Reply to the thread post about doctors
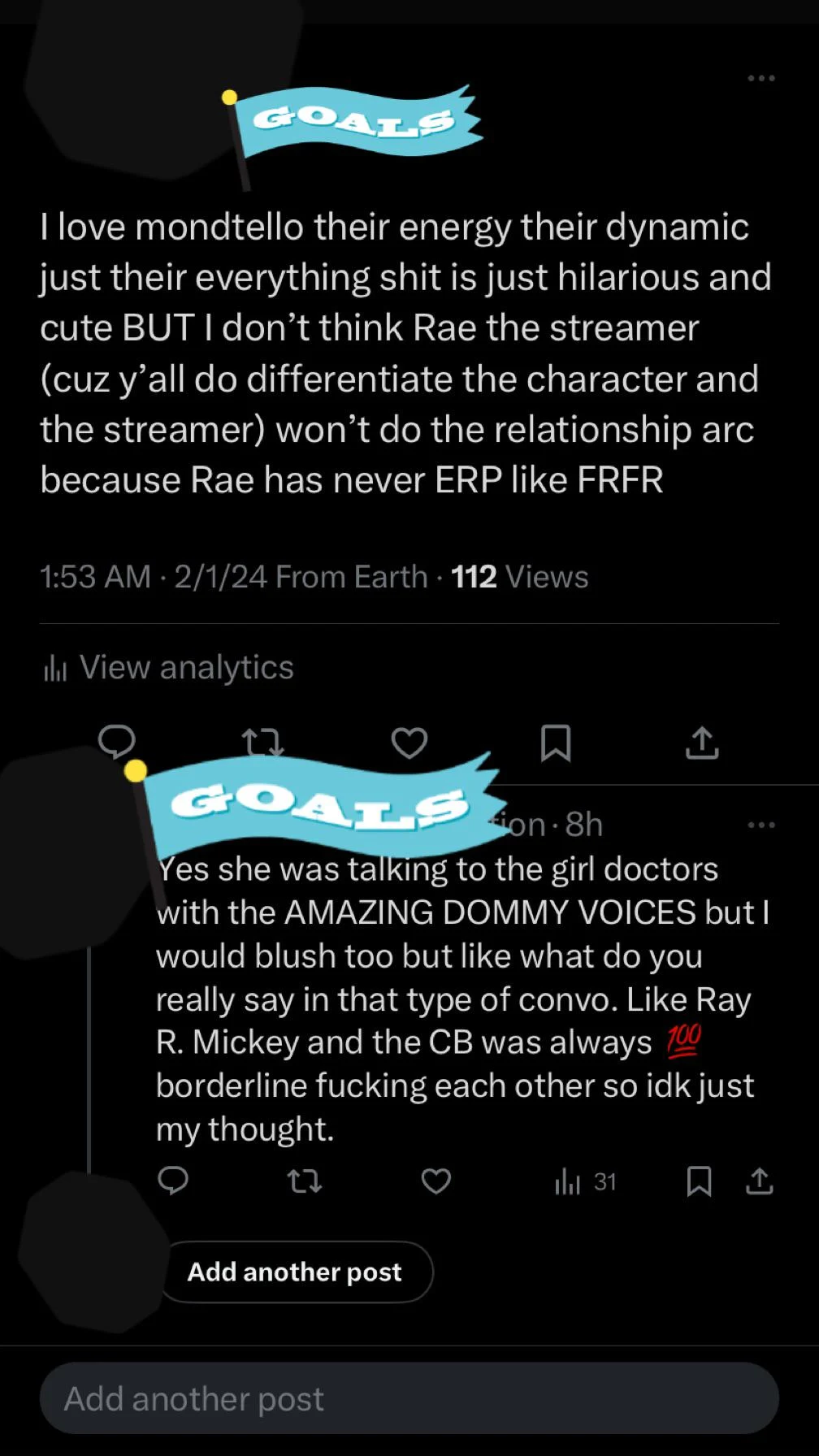 173,1181
